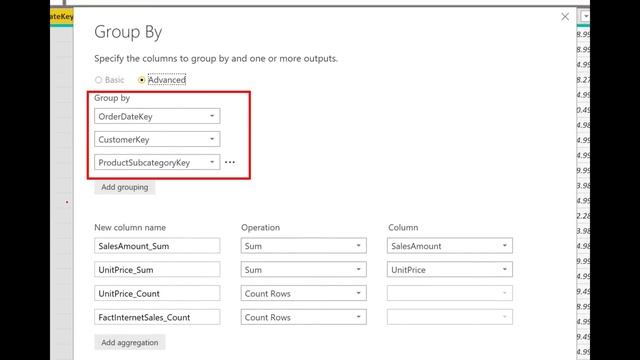Open Operation dropdown for FactInternetSales_Count row
Viewport: 640px width, 360px height.
(x=303, y=317)
